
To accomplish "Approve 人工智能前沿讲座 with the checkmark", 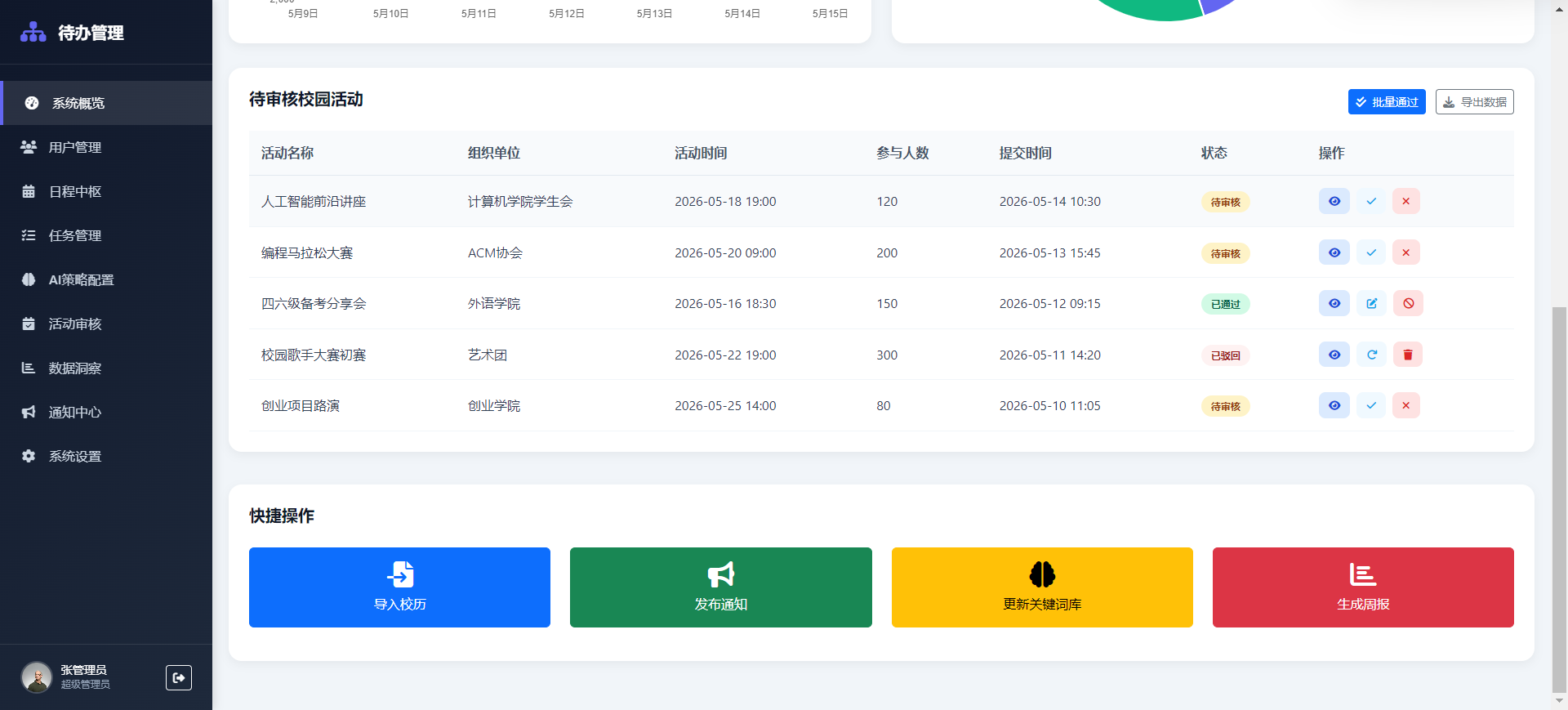I will 1371,201.
